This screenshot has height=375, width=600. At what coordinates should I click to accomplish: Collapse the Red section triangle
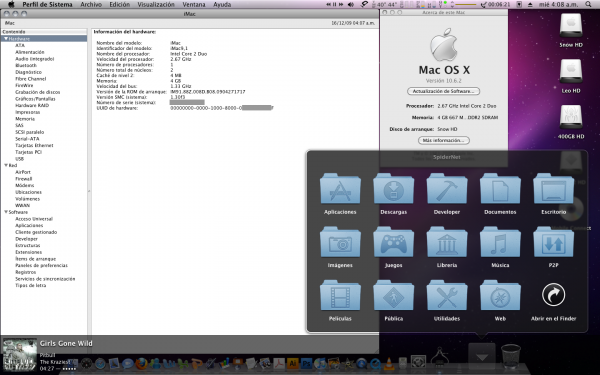pos(6,165)
